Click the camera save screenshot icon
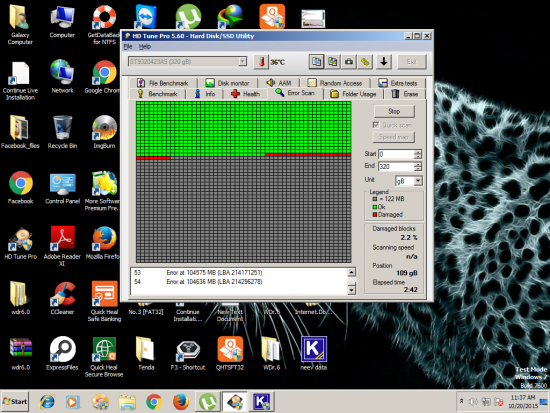 [x=349, y=62]
